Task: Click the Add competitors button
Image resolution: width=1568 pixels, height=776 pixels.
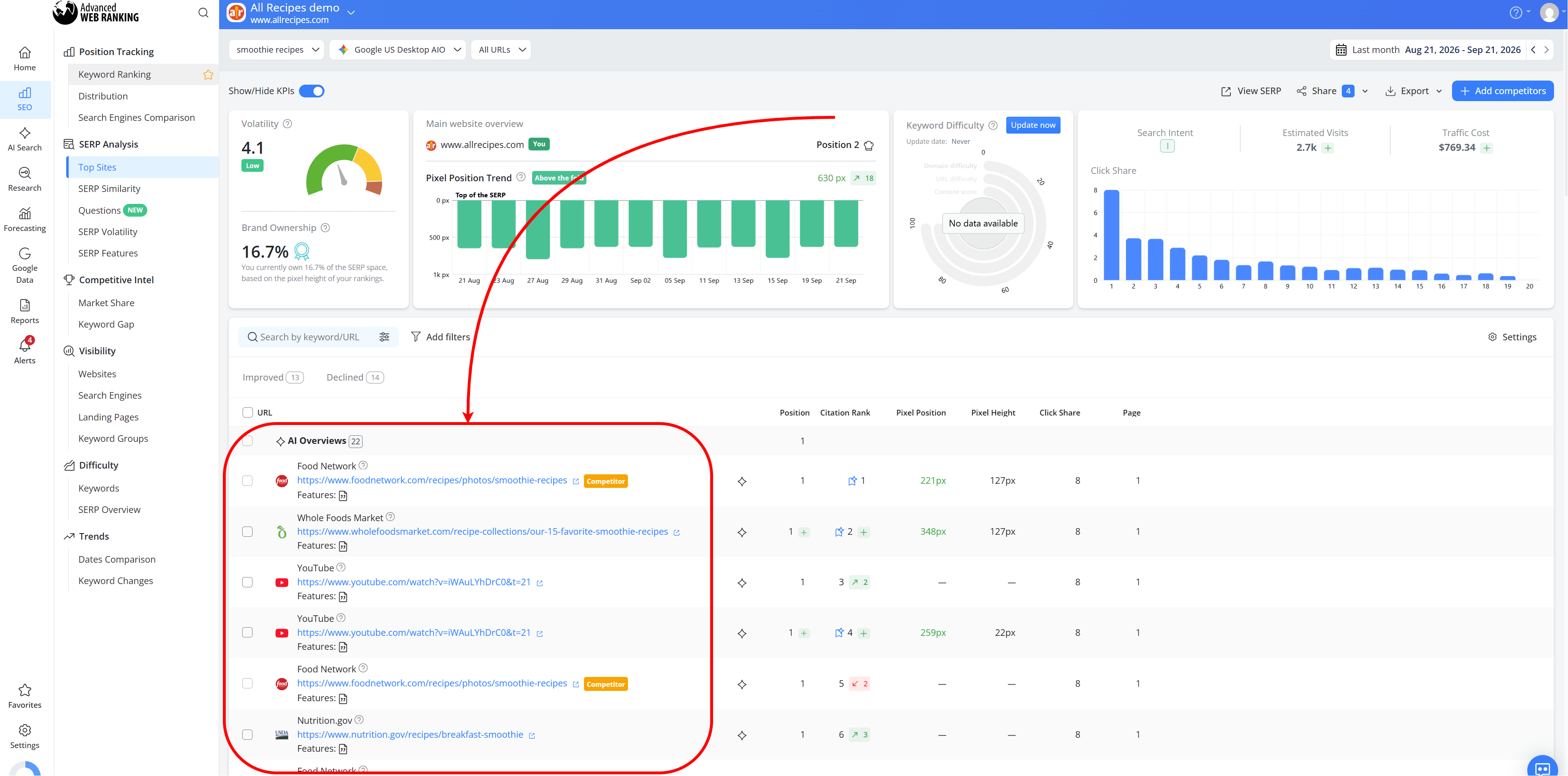Action: click(1502, 91)
